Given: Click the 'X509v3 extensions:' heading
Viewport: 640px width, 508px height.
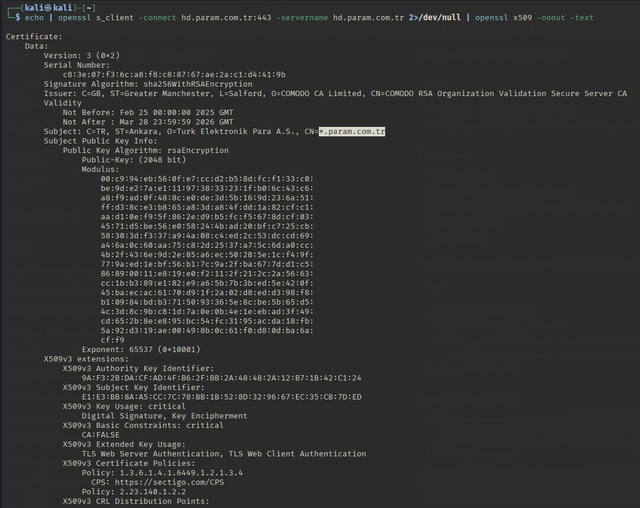Looking at the screenshot, I should (86, 359).
